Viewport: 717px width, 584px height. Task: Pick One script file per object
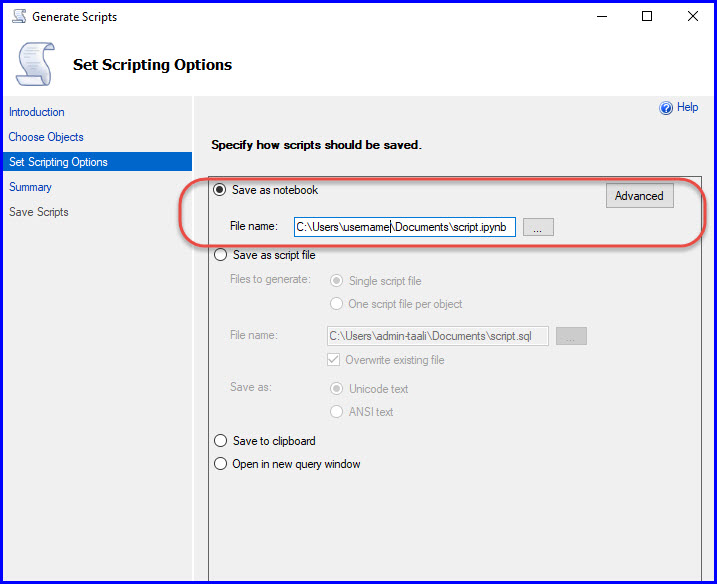[x=336, y=304]
